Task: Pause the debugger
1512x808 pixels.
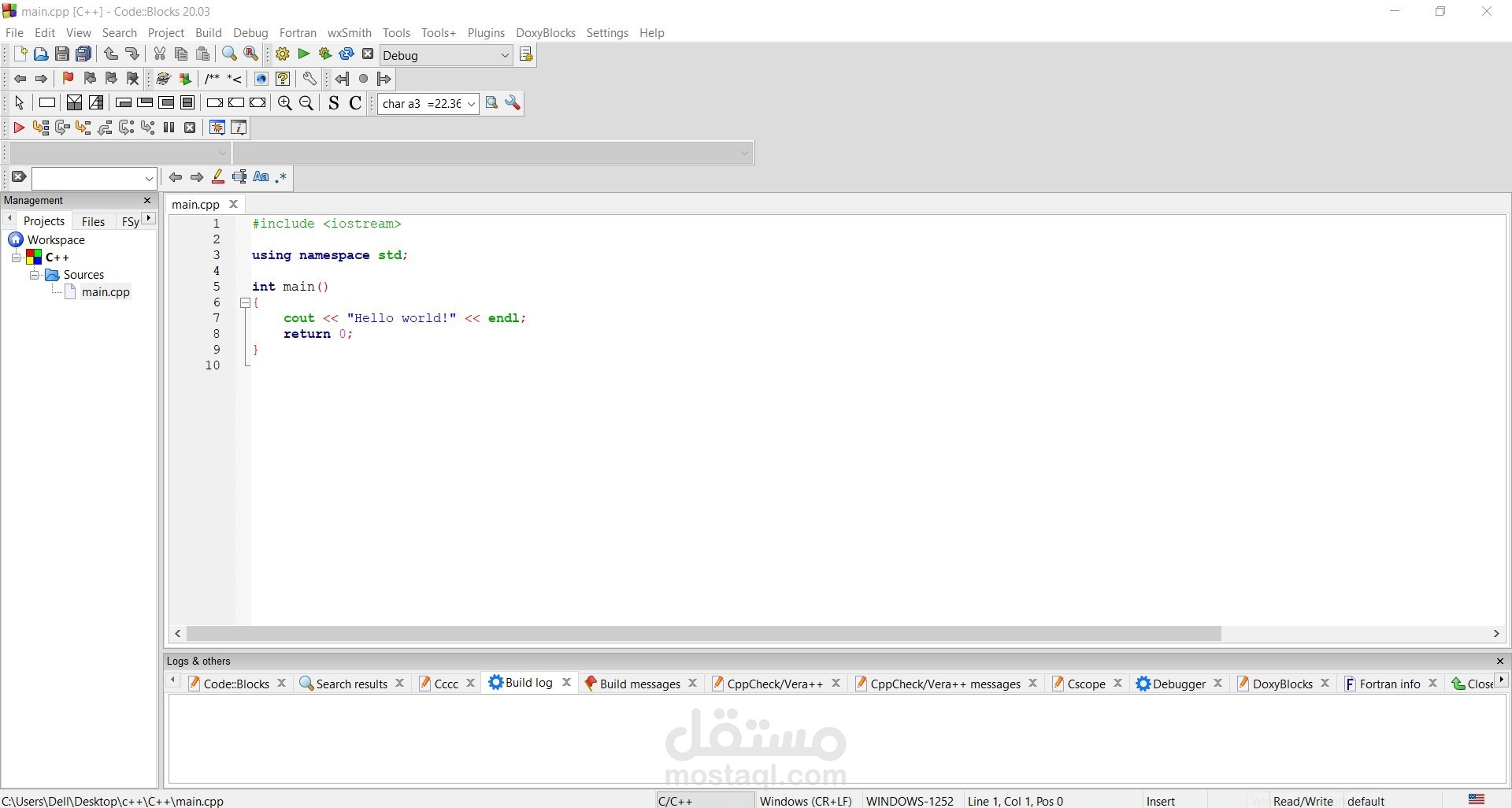Action: click(169, 128)
